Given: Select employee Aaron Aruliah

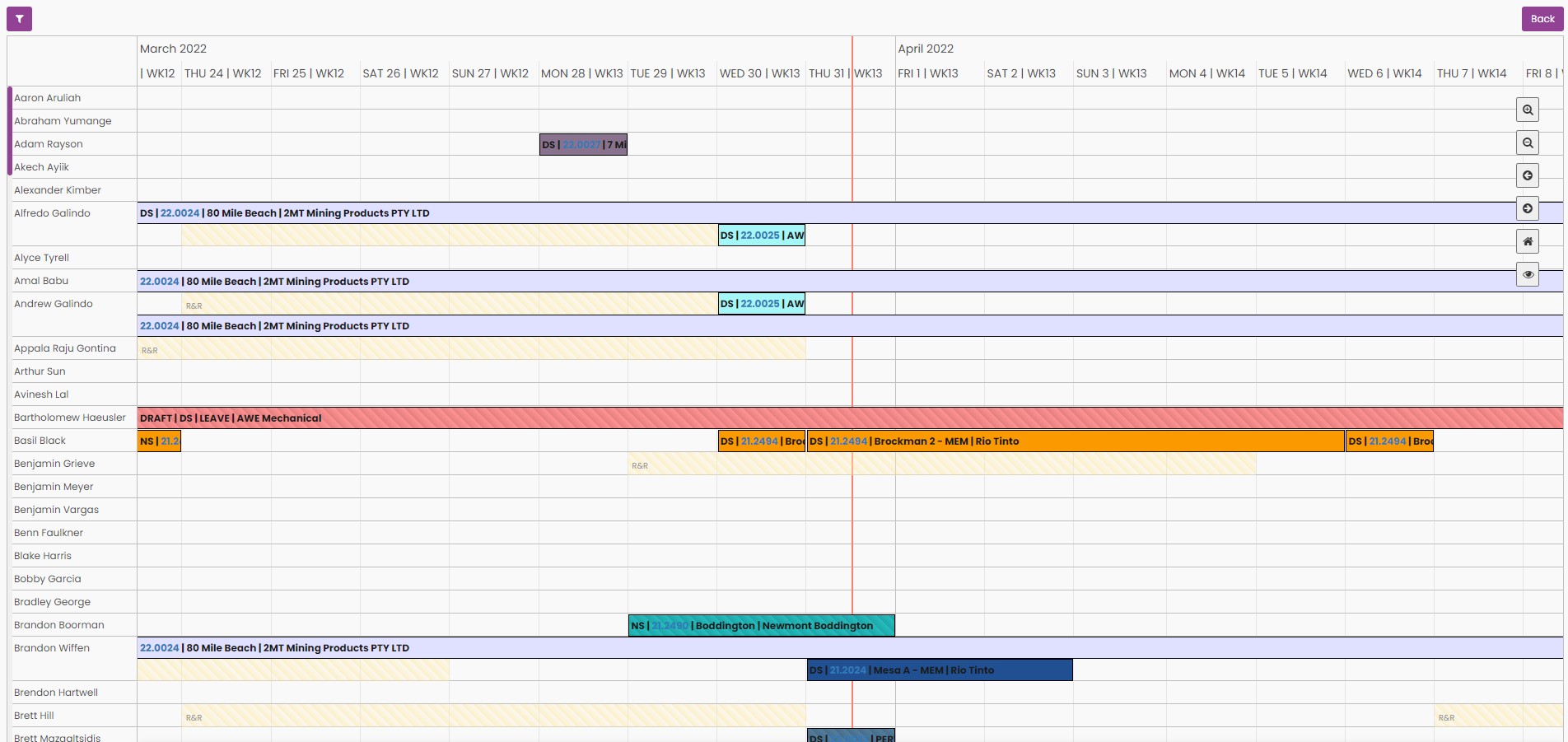Looking at the screenshot, I should [48, 98].
